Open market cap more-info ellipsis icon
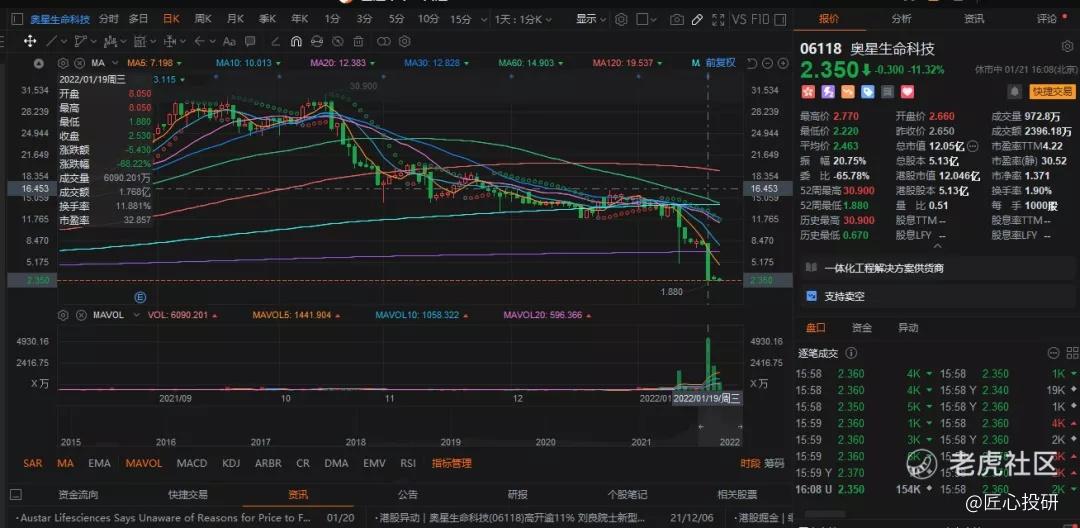The image size is (1080, 528). pyautogui.click(x=972, y=146)
